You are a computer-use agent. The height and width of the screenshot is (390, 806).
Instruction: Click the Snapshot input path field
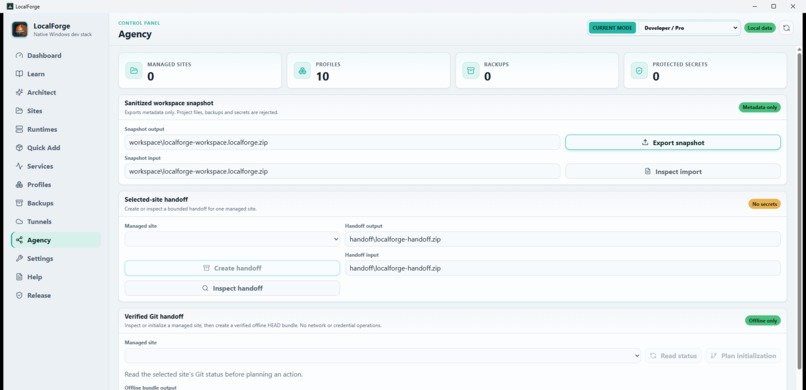[342, 172]
